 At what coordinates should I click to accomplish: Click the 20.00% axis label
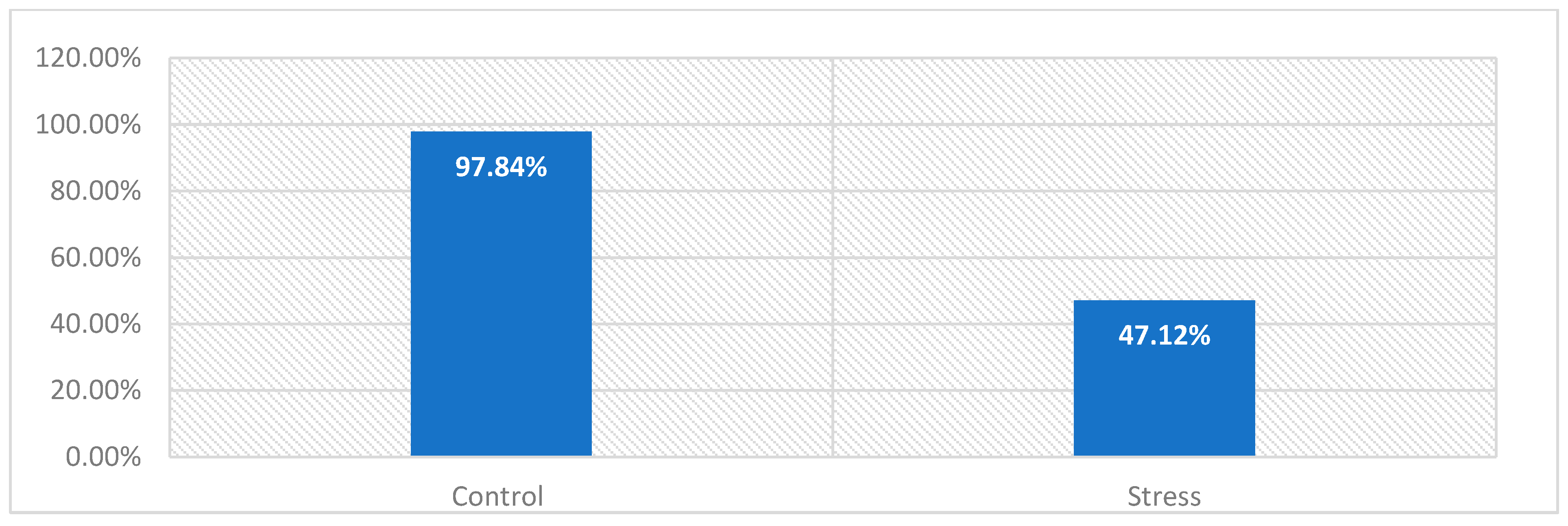[x=96, y=390]
